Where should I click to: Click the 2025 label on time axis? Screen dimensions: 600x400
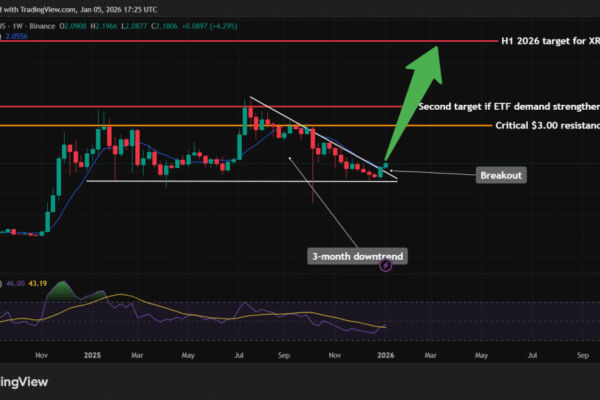96,354
